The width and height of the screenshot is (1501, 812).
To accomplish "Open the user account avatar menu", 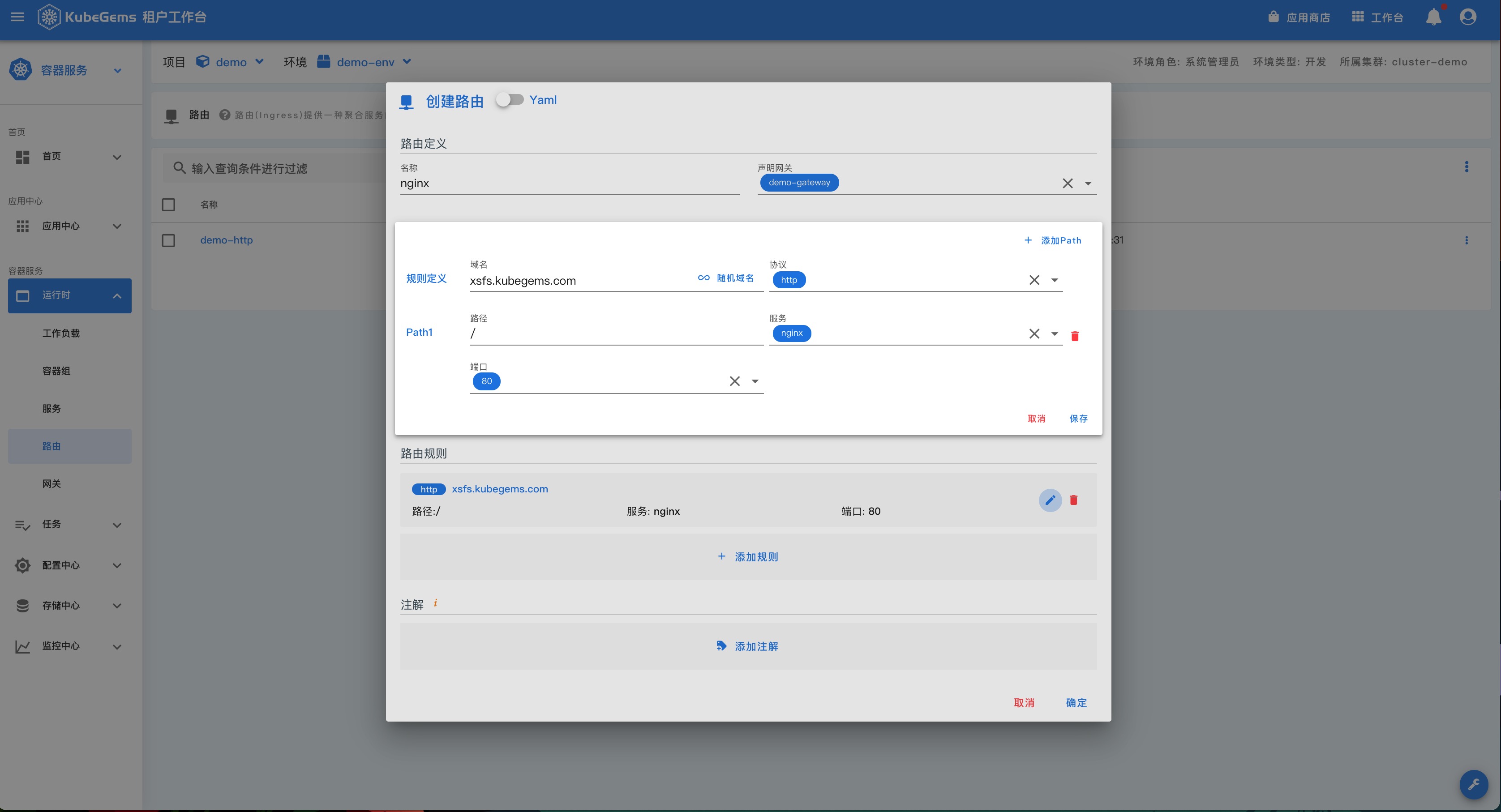I will [1468, 17].
